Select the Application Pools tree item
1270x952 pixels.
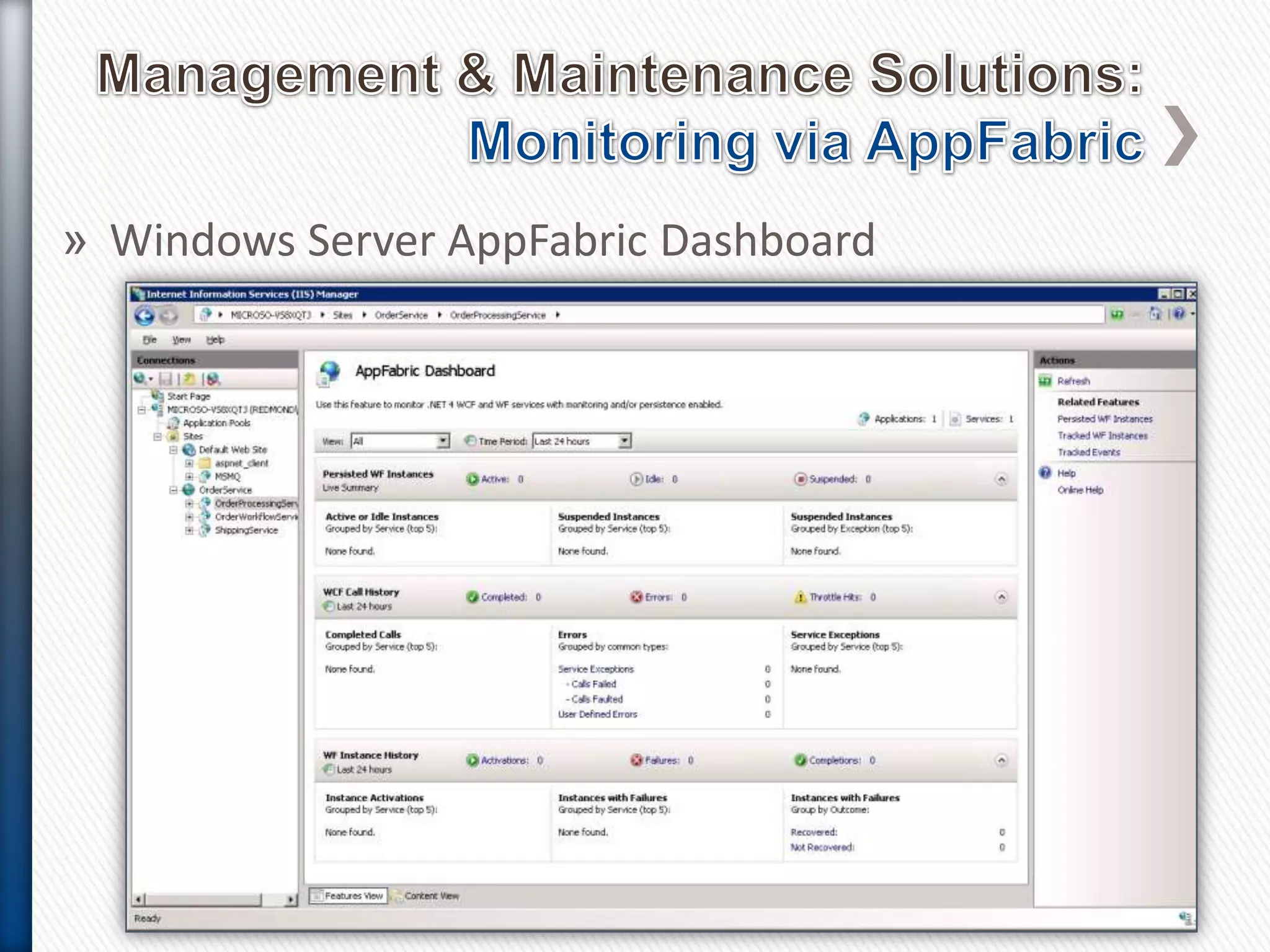216,423
